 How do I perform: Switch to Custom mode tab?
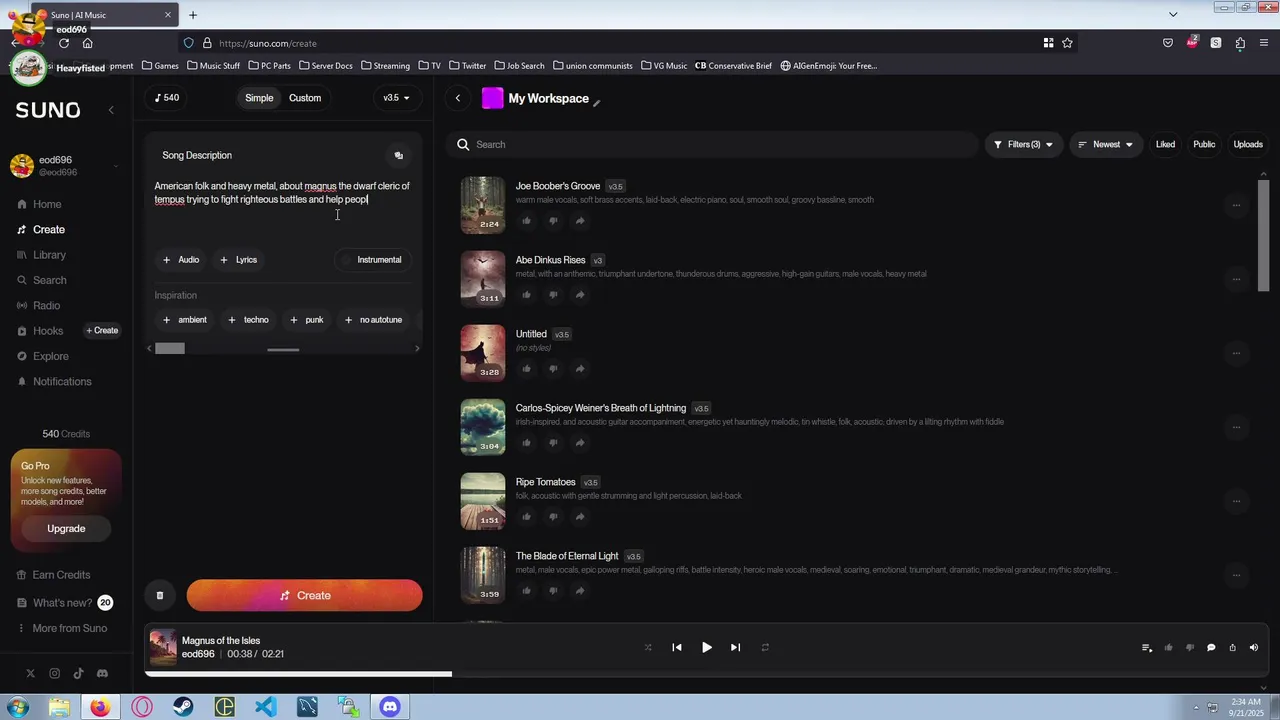pos(305,98)
